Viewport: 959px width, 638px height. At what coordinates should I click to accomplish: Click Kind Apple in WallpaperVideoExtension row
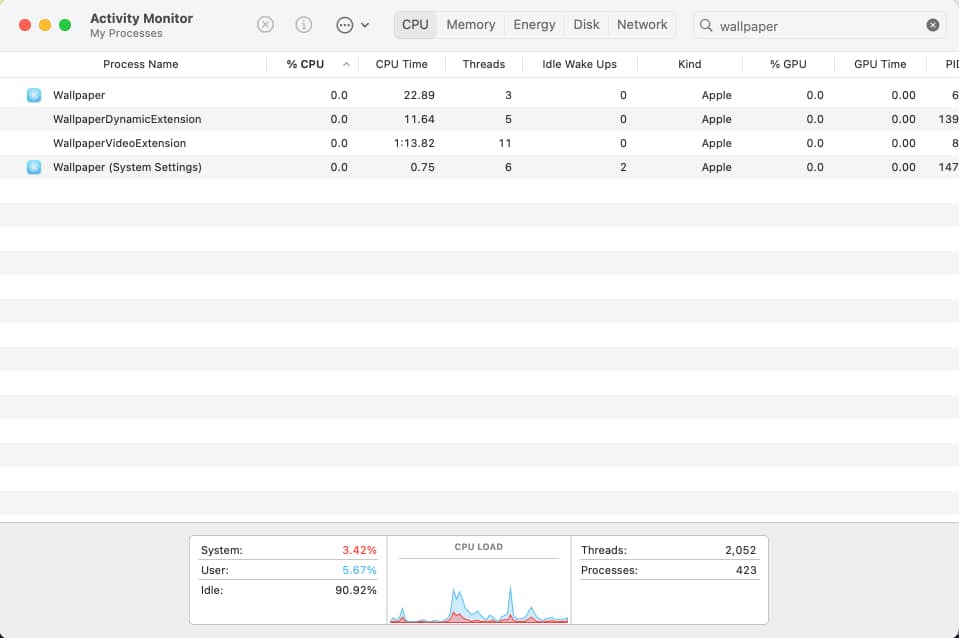pos(716,143)
